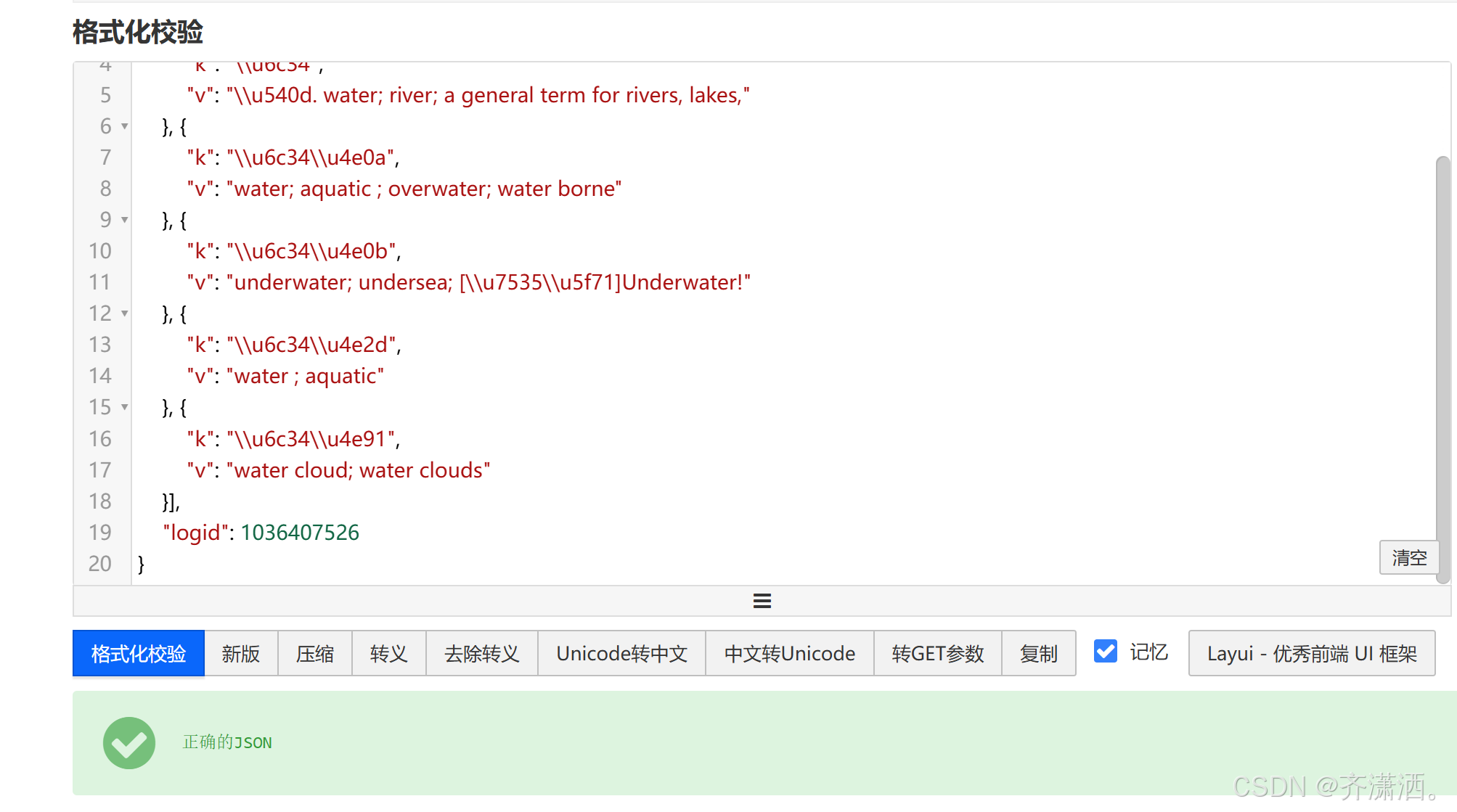Click the 转义 escape button

point(389,653)
